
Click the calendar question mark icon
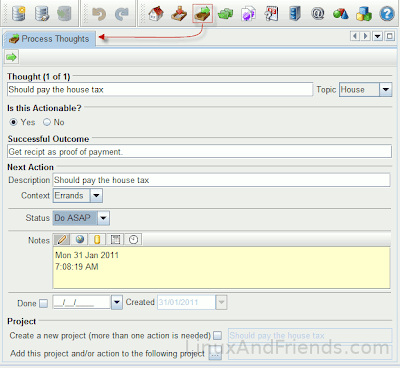coord(271,14)
